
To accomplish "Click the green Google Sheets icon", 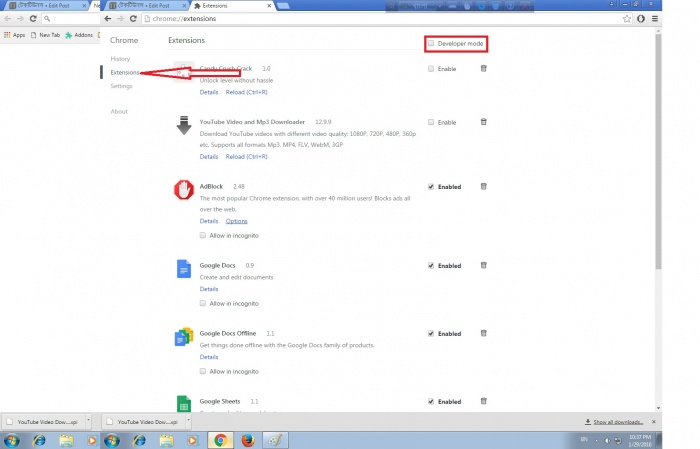I will (x=183, y=403).
